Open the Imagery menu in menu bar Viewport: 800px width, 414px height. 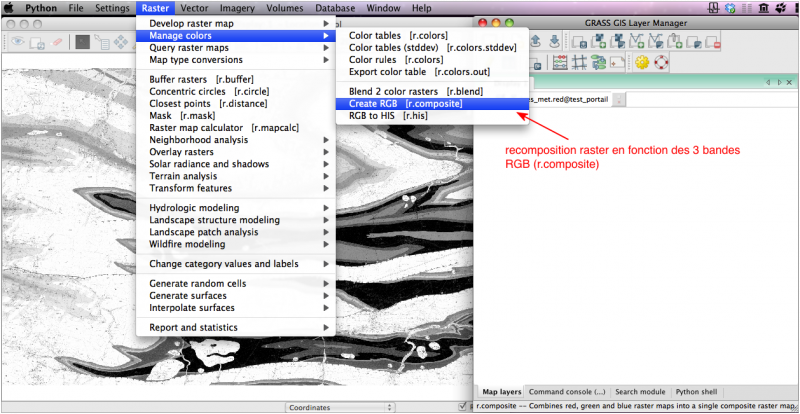click(x=237, y=7)
